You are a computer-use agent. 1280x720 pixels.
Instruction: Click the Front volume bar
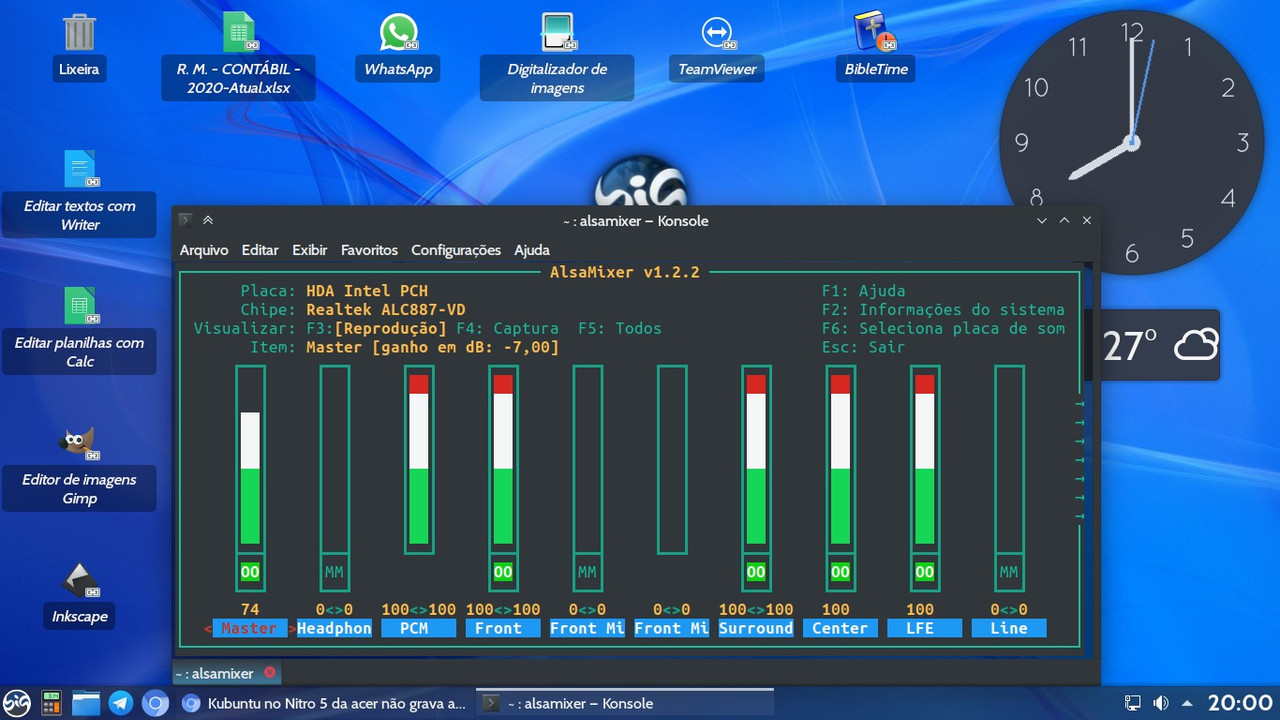(503, 458)
